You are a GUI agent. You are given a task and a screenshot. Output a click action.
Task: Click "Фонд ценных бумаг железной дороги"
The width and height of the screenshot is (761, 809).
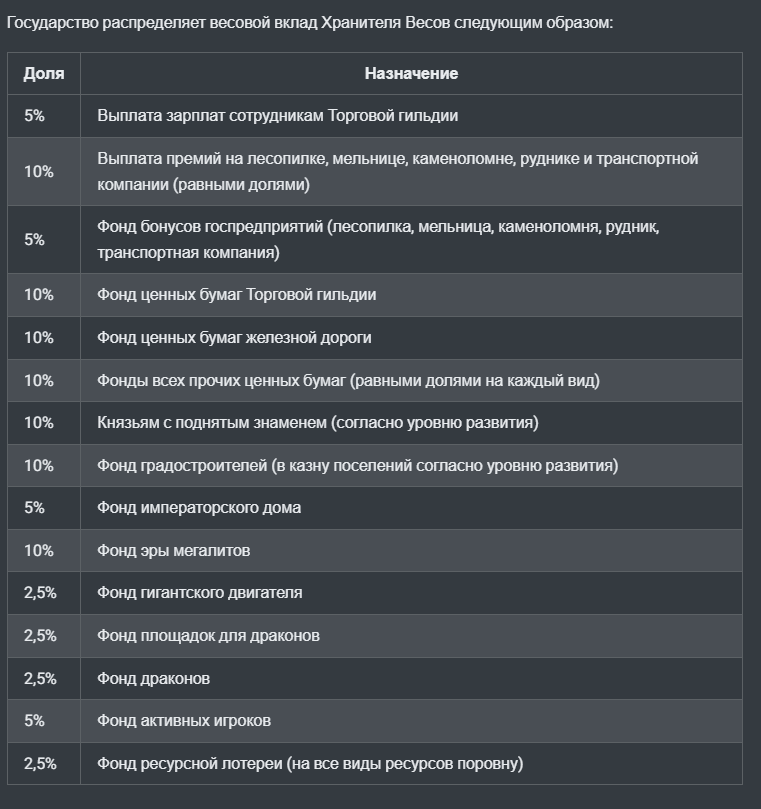pos(234,337)
